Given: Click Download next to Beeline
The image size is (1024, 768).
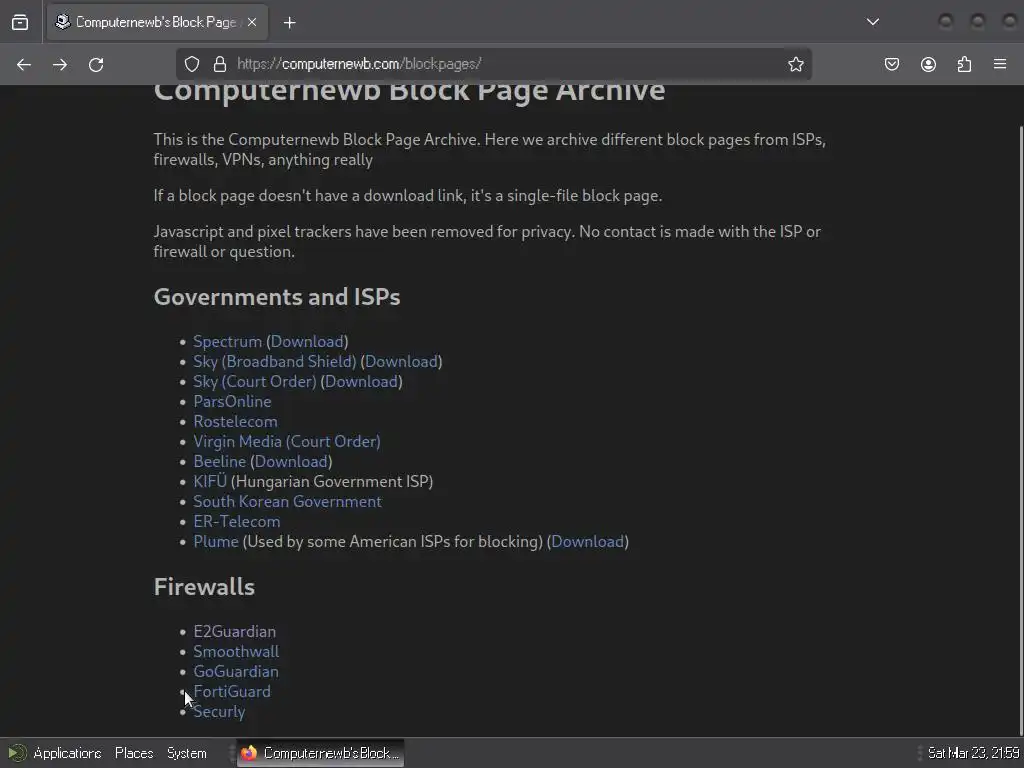Looking at the screenshot, I should click(291, 462).
